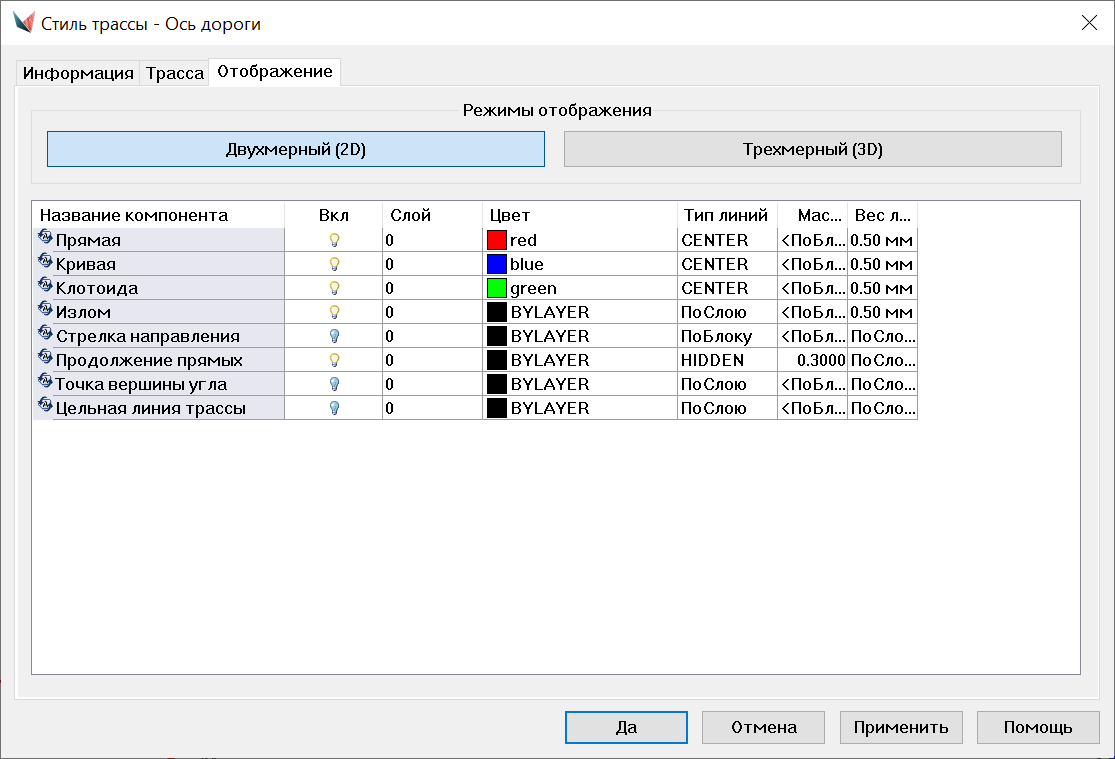This screenshot has height=759, width=1115.
Task: Click the icon beside Цельная линия трассы
Action: click(x=45, y=407)
